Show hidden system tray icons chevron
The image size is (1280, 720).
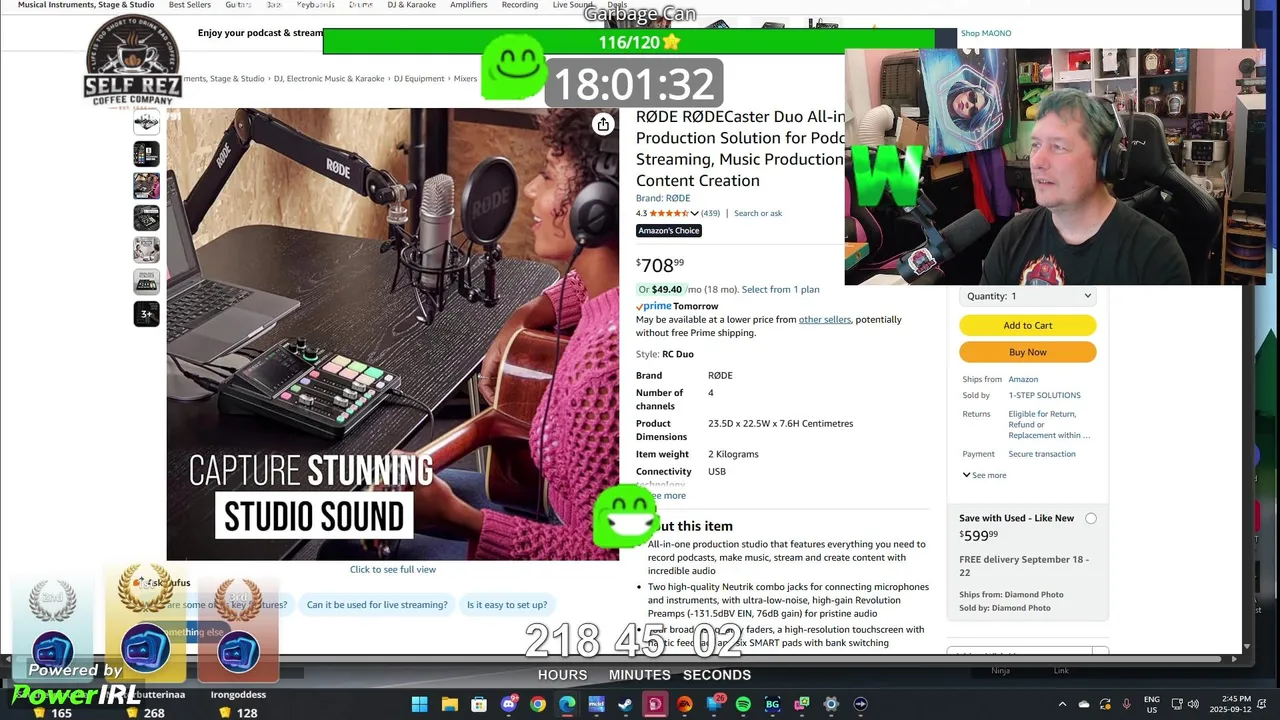click(1062, 704)
